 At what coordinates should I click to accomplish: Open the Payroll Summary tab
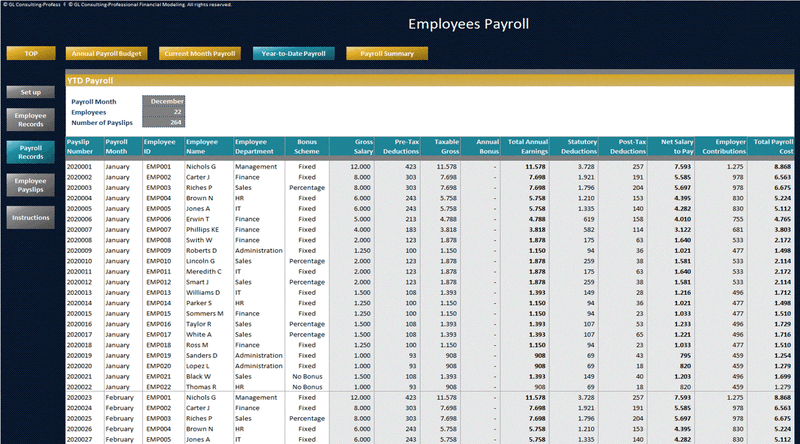pos(387,54)
